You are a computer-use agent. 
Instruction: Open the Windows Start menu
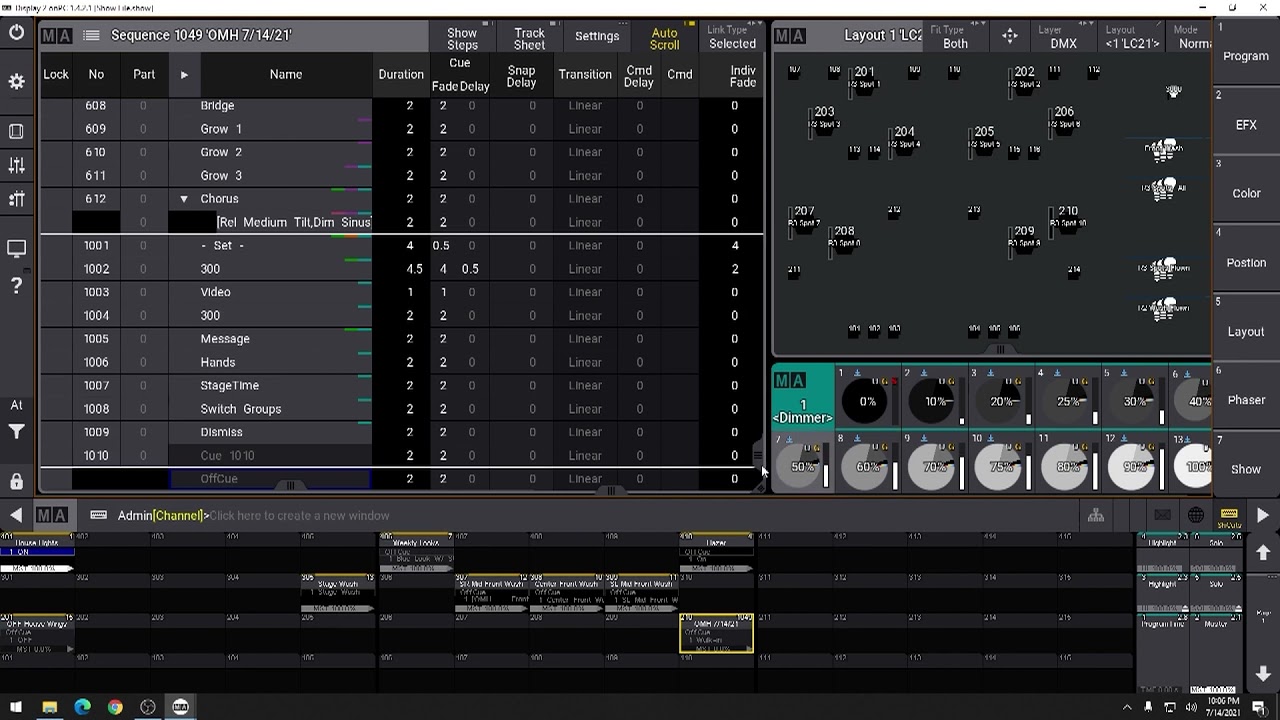pos(16,707)
